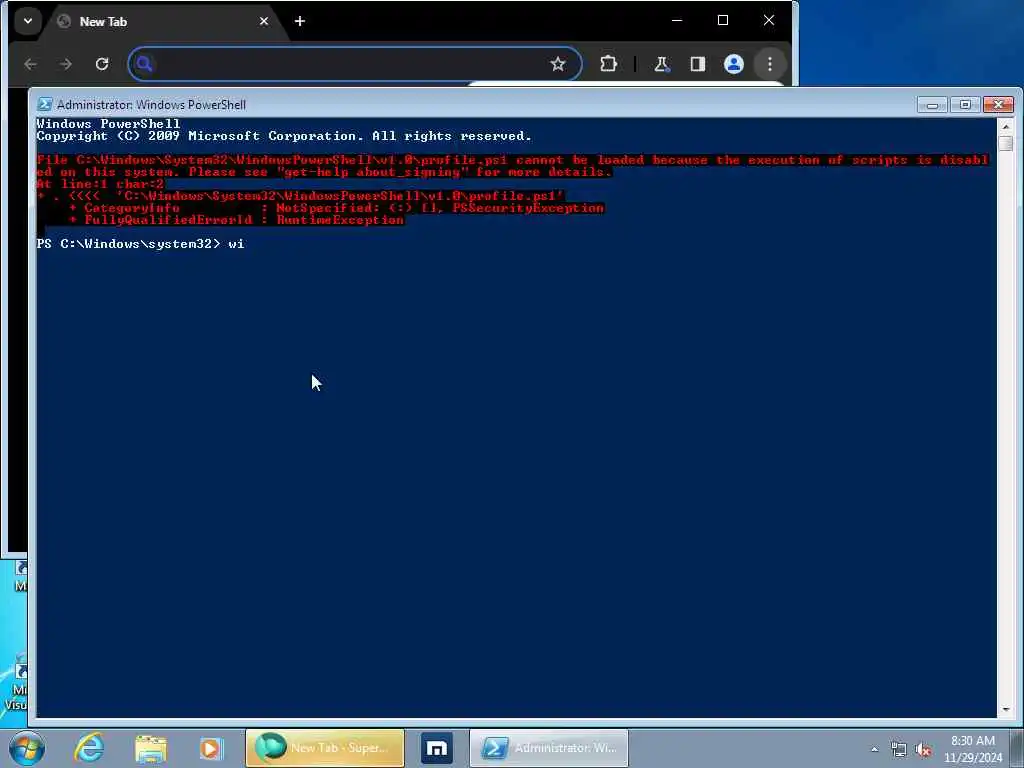Switch to the Administrator PowerShell taskbar button
Screen dimensions: 1024x768
pyautogui.click(x=549, y=748)
